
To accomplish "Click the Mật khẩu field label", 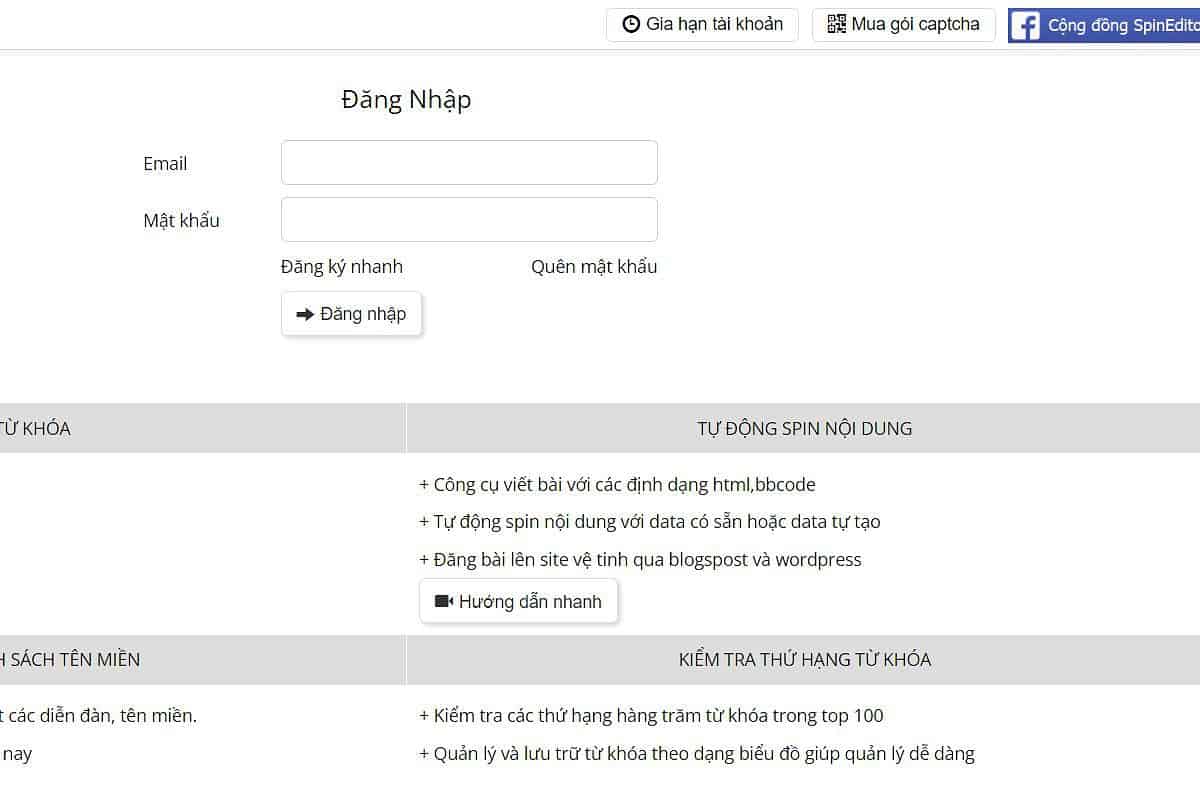I will click(181, 221).
